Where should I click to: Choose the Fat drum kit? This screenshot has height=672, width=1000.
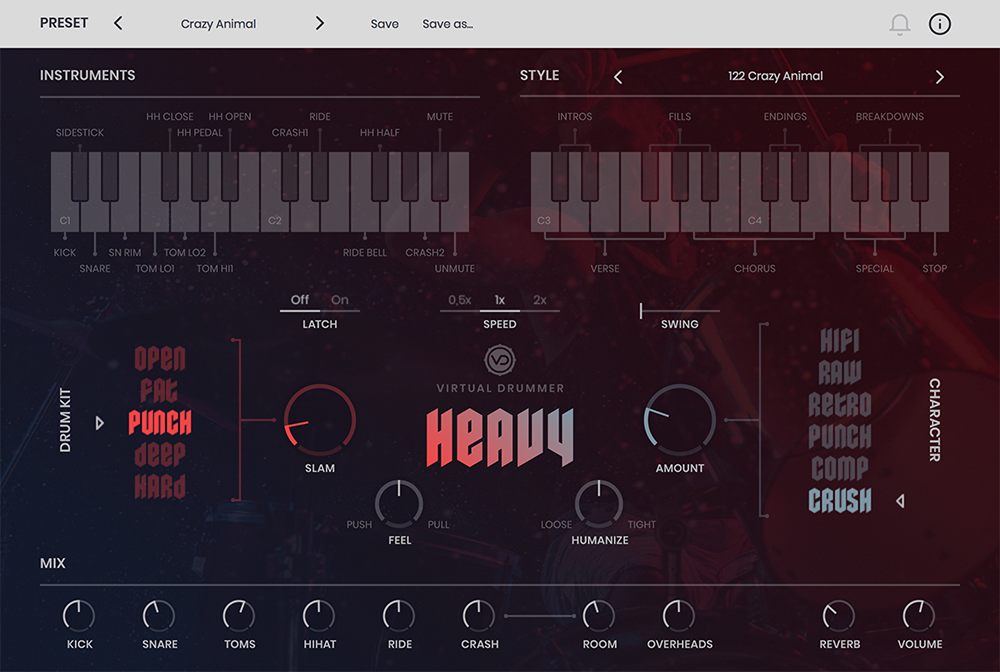coord(159,390)
